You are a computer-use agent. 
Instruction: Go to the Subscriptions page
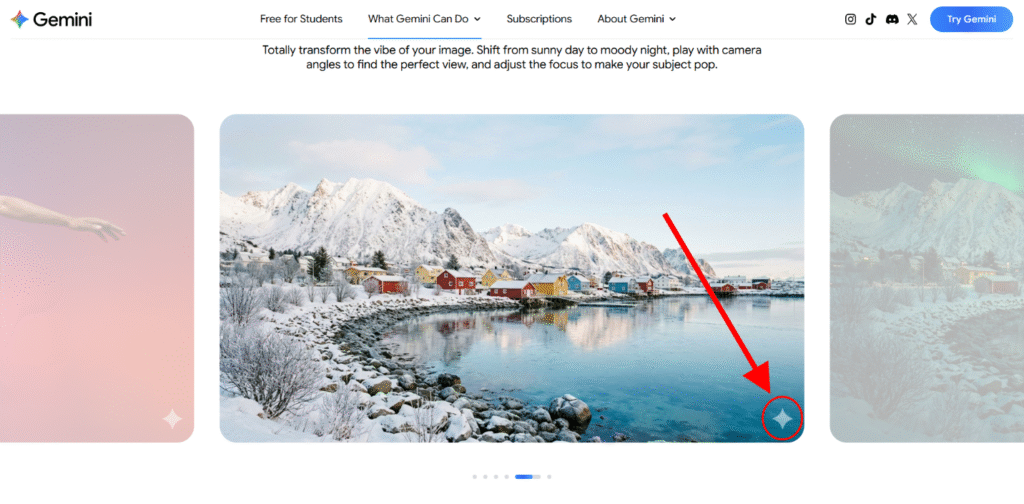(x=539, y=19)
